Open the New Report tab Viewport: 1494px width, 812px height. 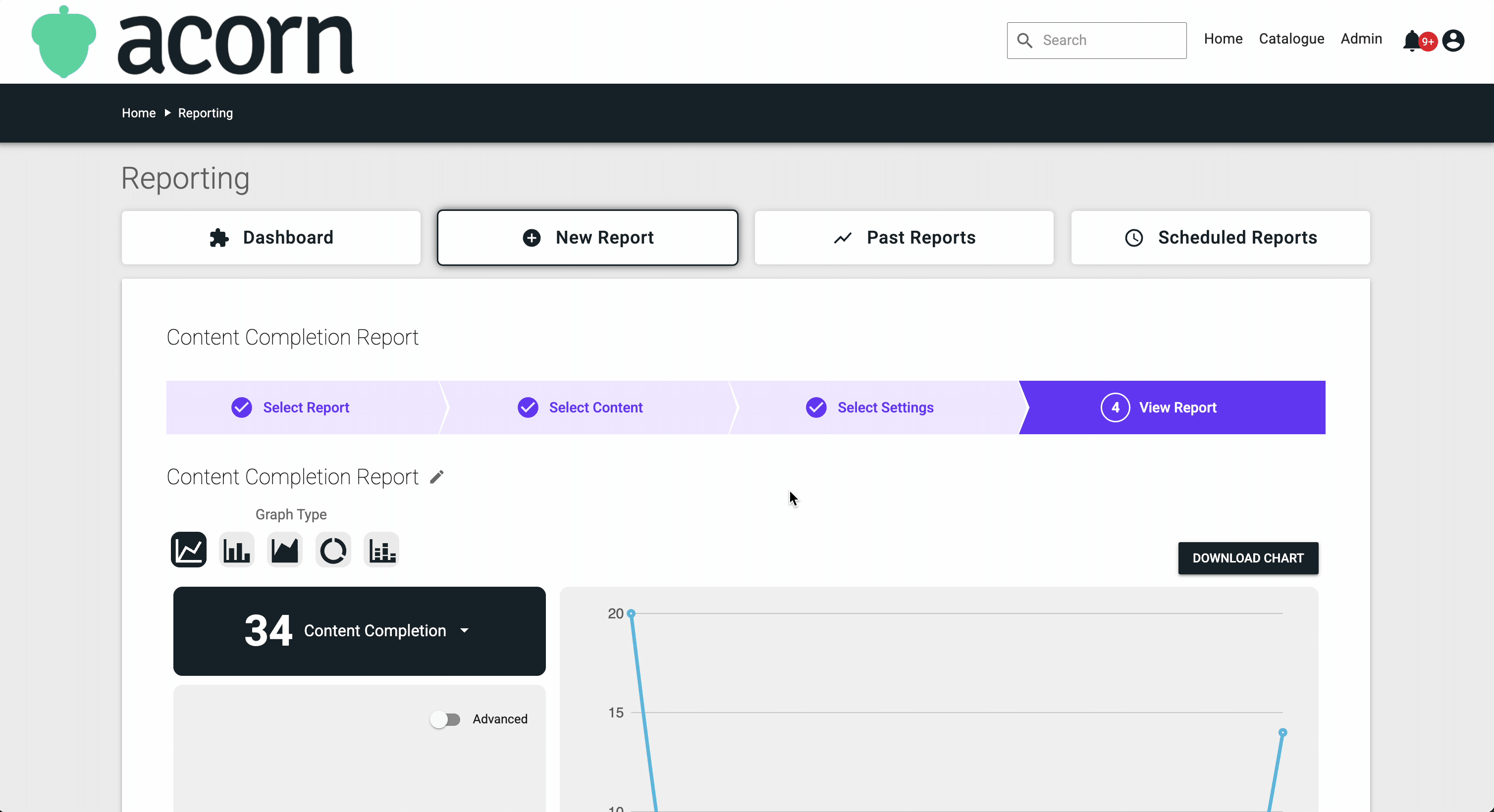(x=587, y=238)
